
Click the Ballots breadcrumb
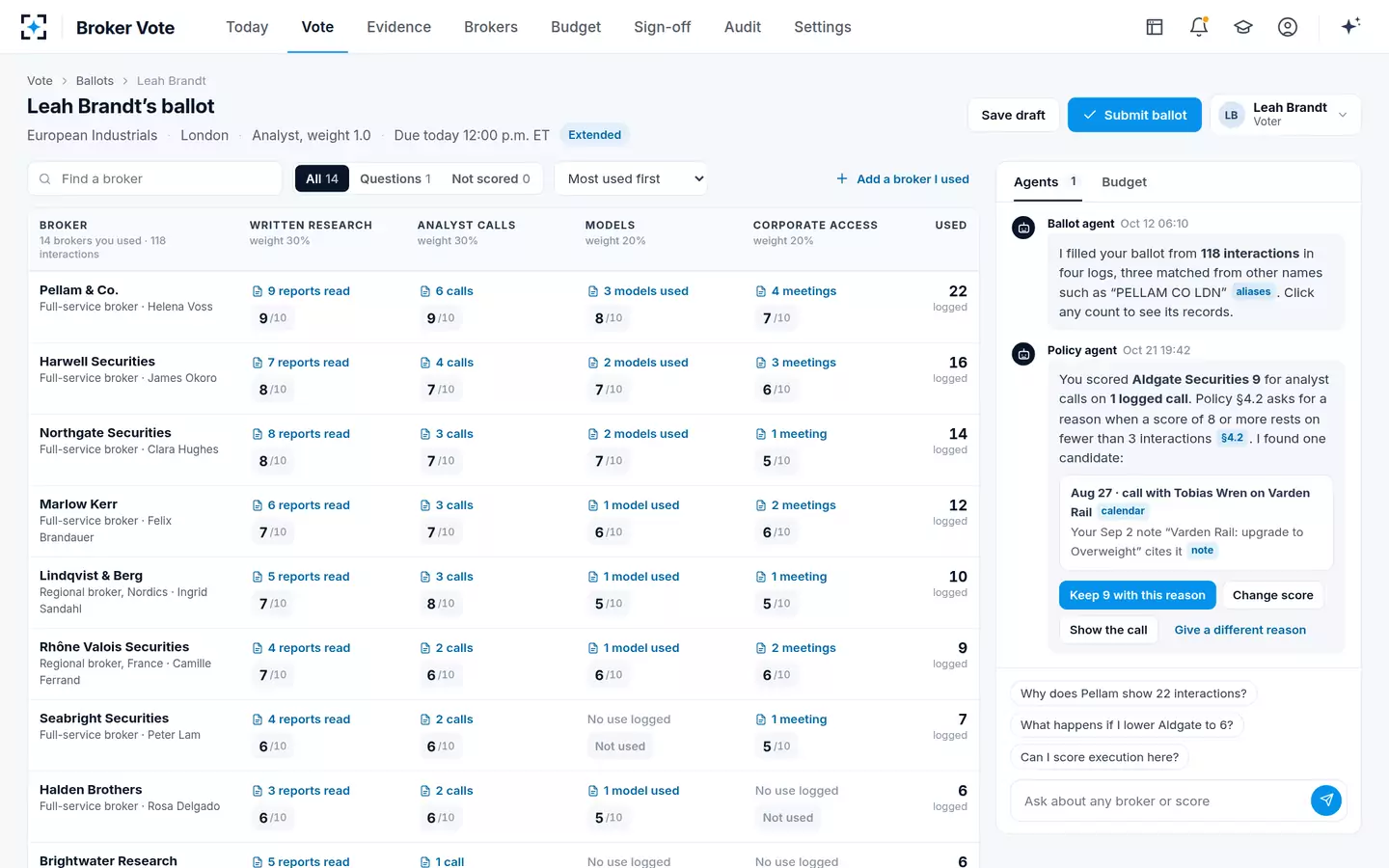click(95, 81)
